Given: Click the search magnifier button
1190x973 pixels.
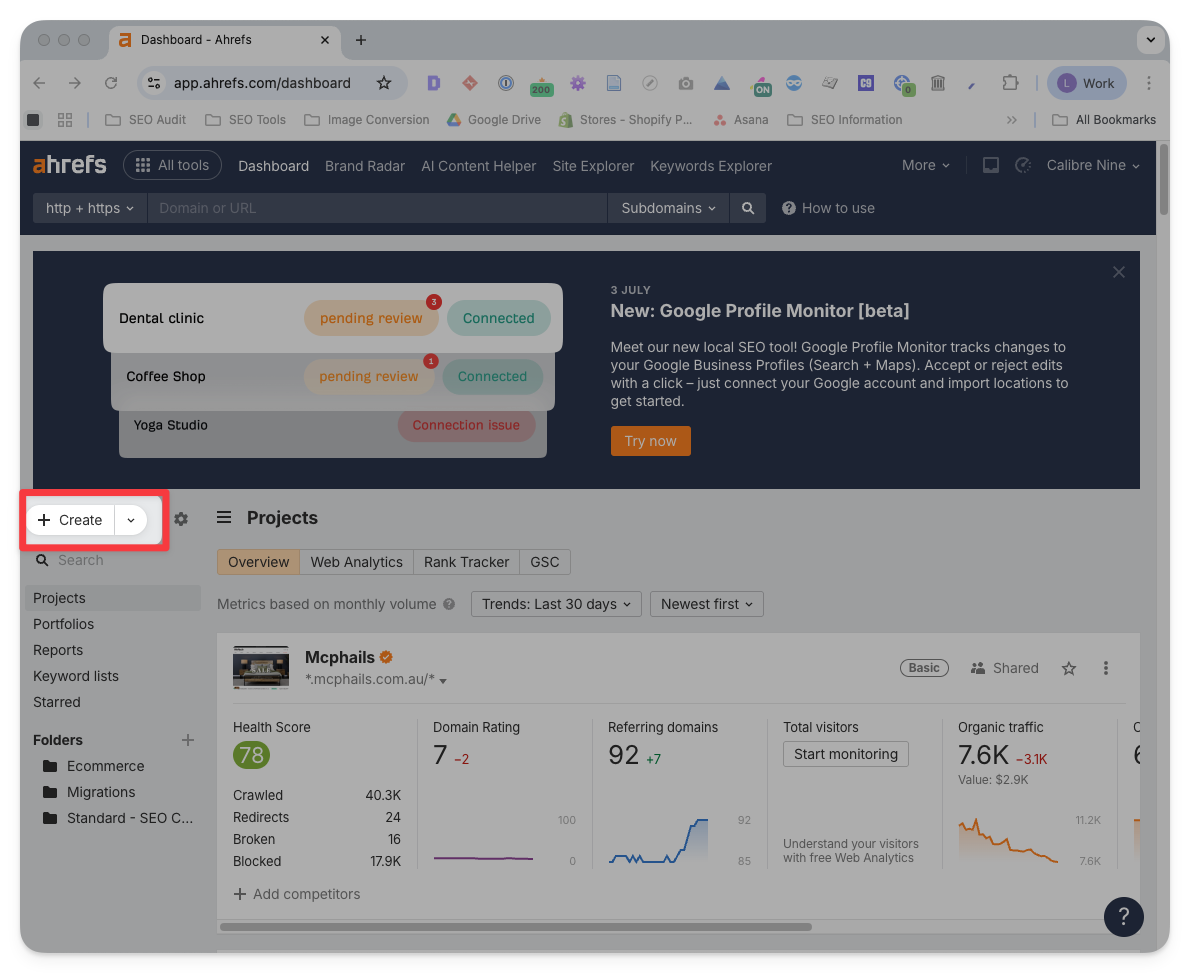Looking at the screenshot, I should tap(747, 208).
